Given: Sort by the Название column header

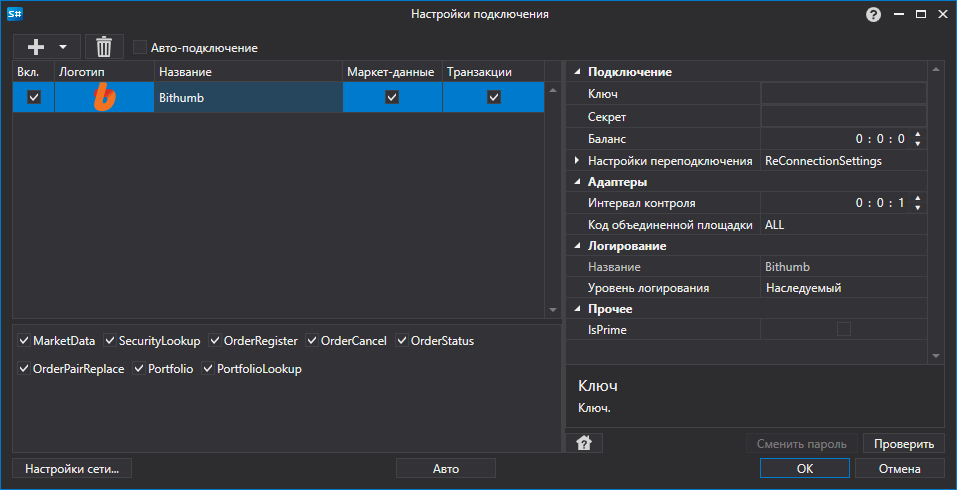Looking at the screenshot, I should point(248,72).
